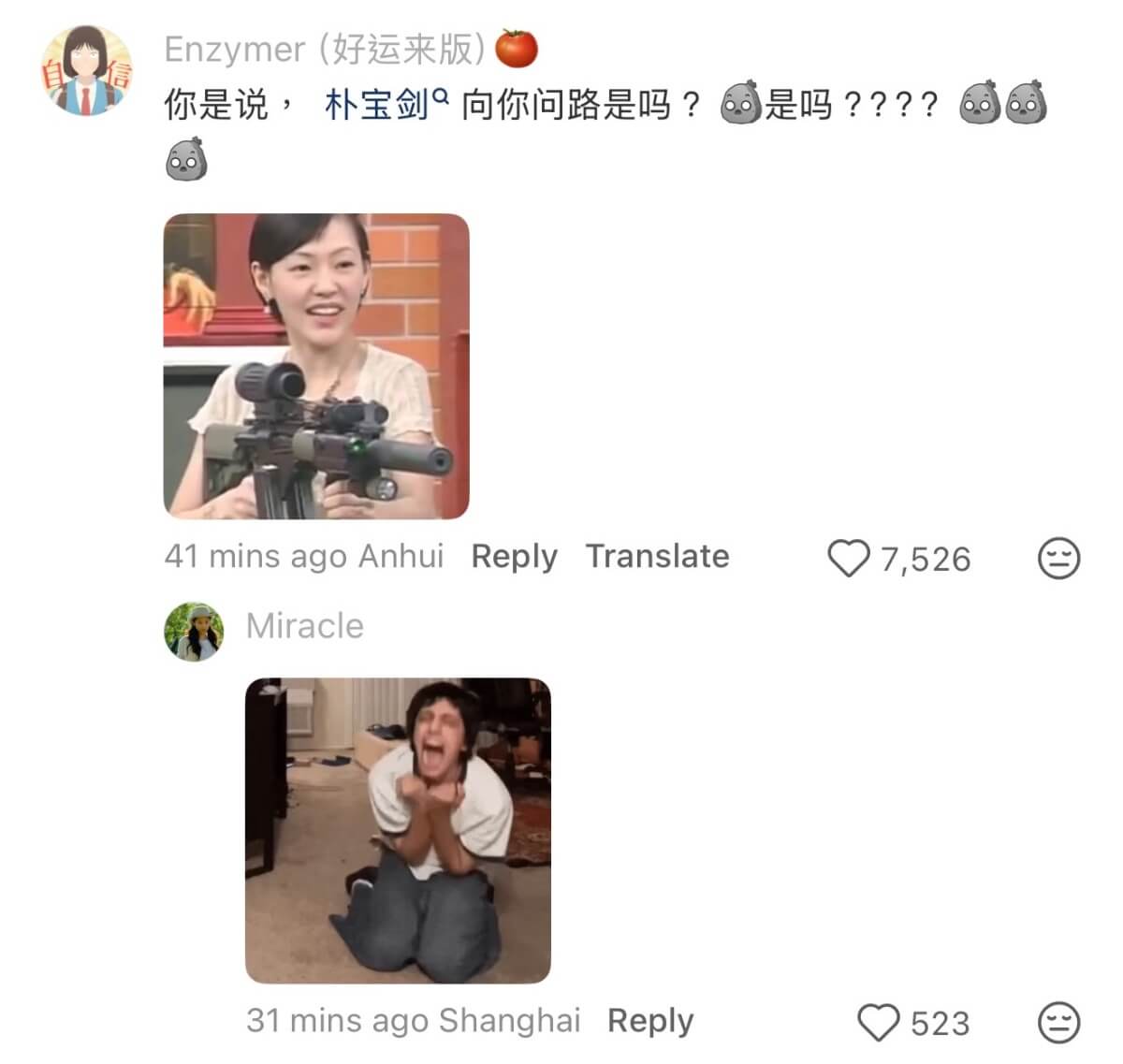Click the Miracle username
Screen dimensions: 1123x1064
(x=305, y=626)
